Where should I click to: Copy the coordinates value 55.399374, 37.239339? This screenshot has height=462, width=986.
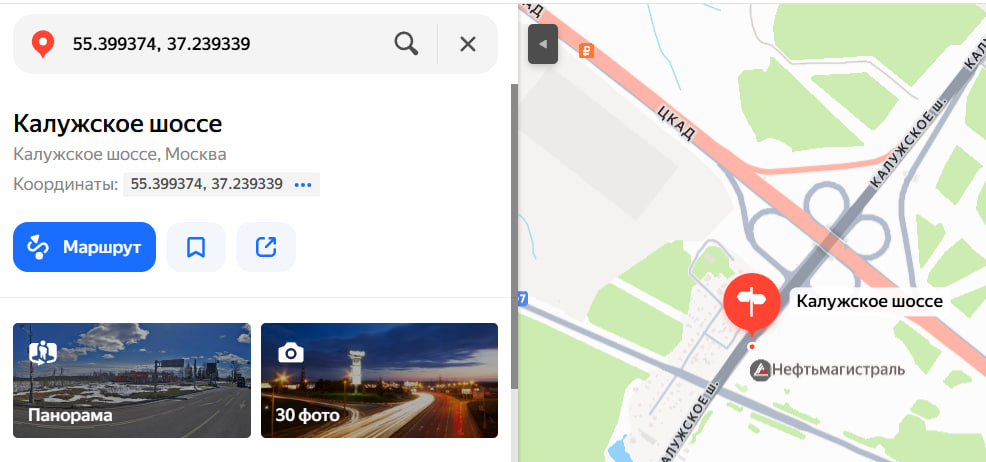pos(206,184)
